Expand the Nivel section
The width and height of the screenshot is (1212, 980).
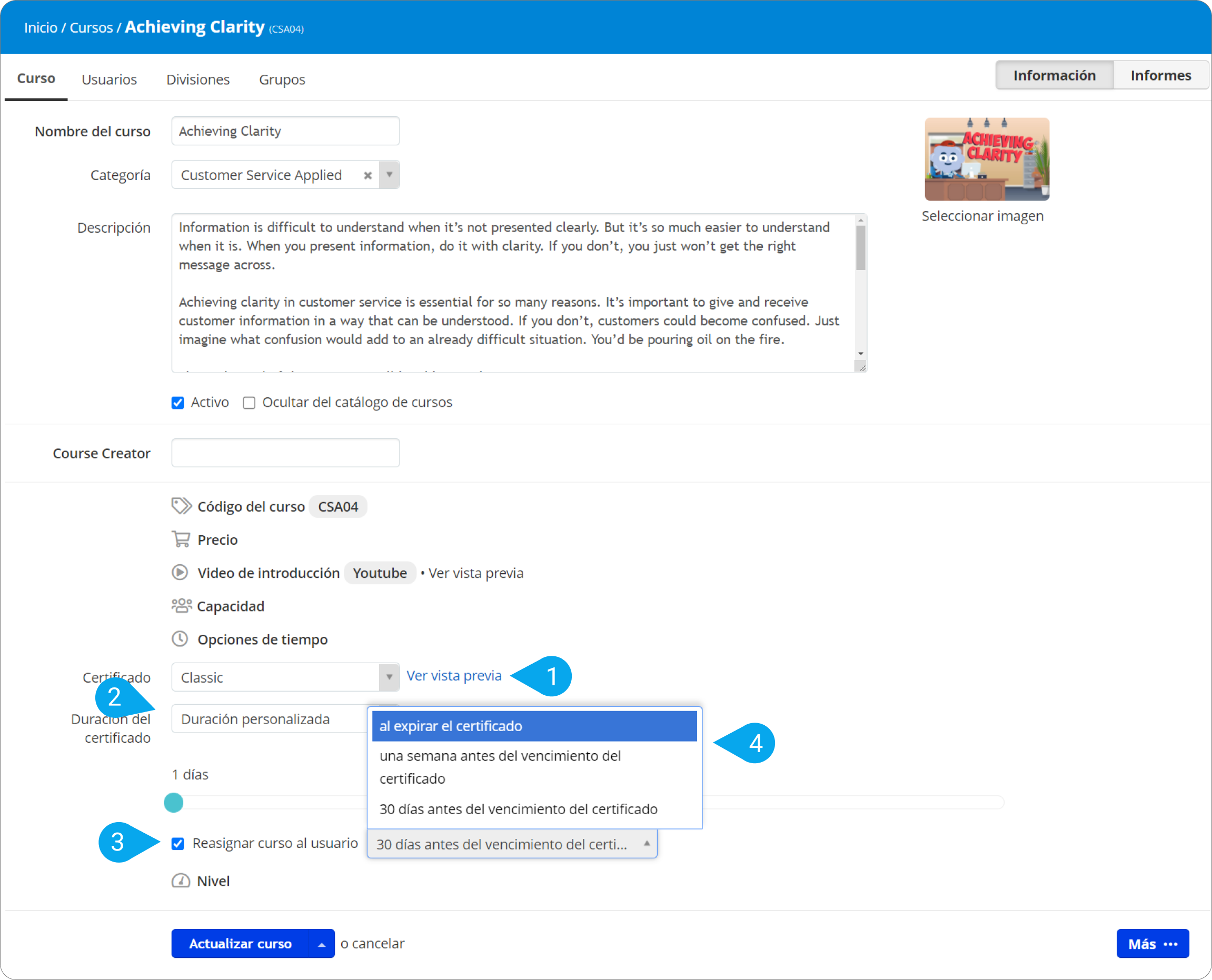(x=213, y=881)
